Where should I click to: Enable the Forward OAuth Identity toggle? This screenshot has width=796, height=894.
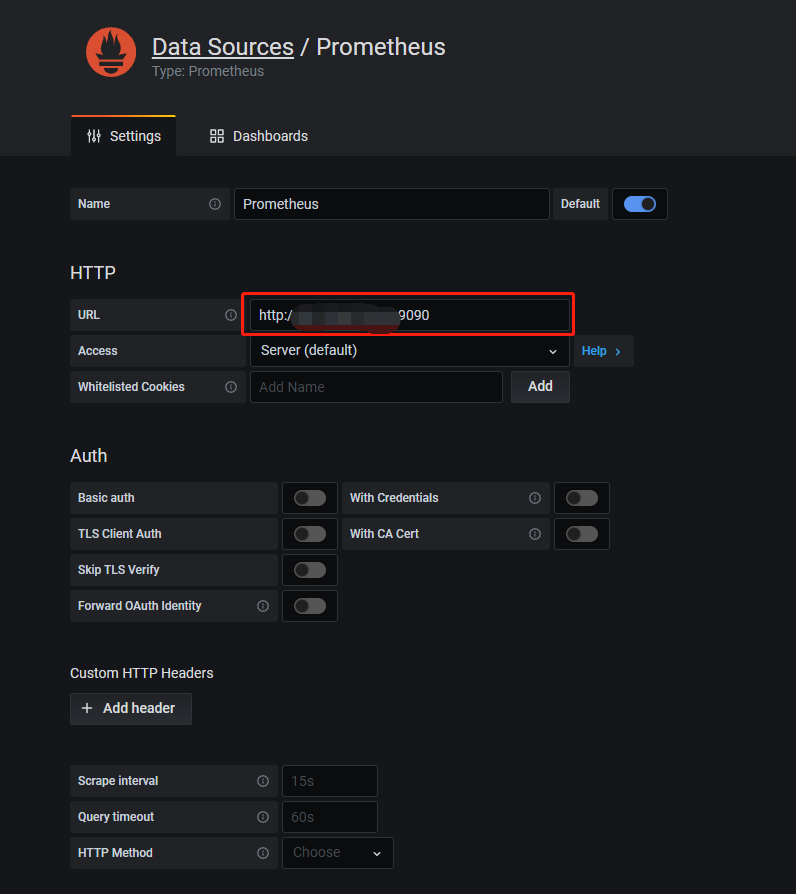(310, 606)
